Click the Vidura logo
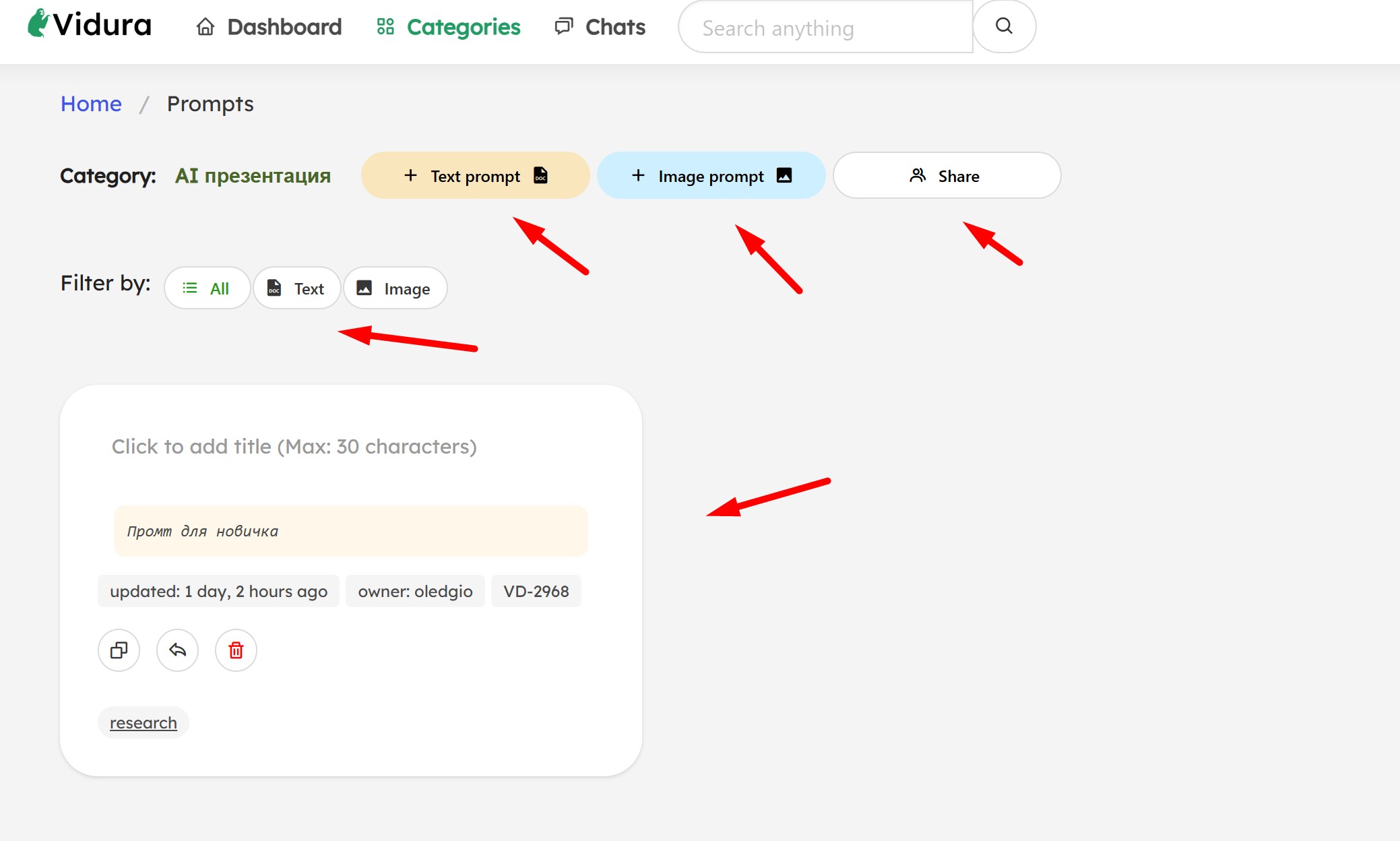Screen dimensions: 1400x841 [x=89, y=25]
